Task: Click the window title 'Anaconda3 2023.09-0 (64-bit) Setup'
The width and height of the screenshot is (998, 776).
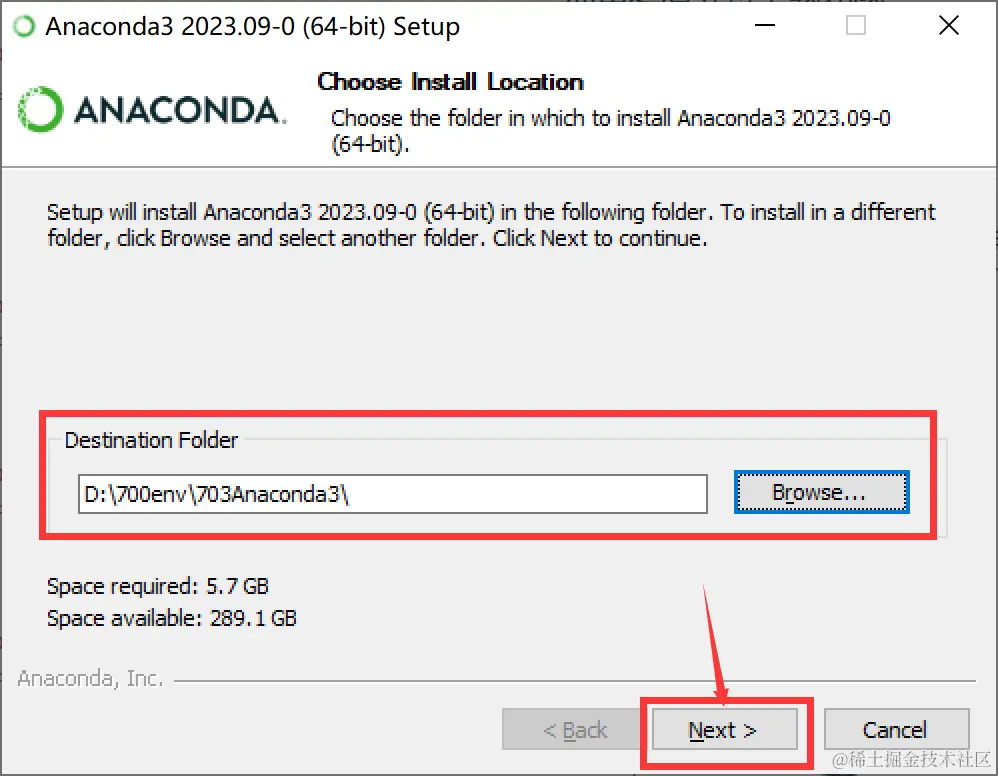Action: click(253, 27)
